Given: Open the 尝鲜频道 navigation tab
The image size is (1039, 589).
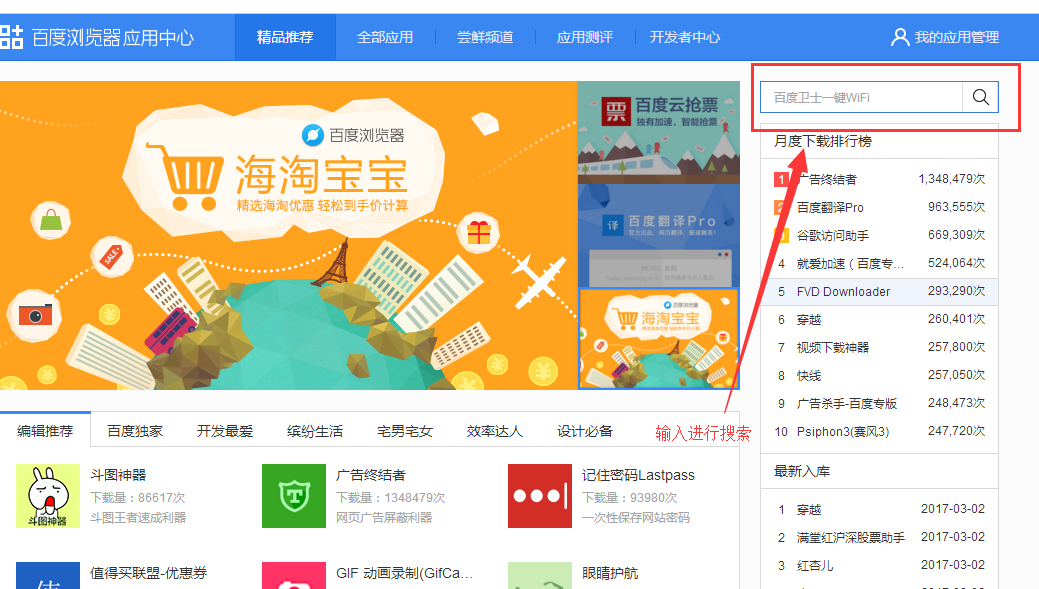Looking at the screenshot, I should 485,37.
